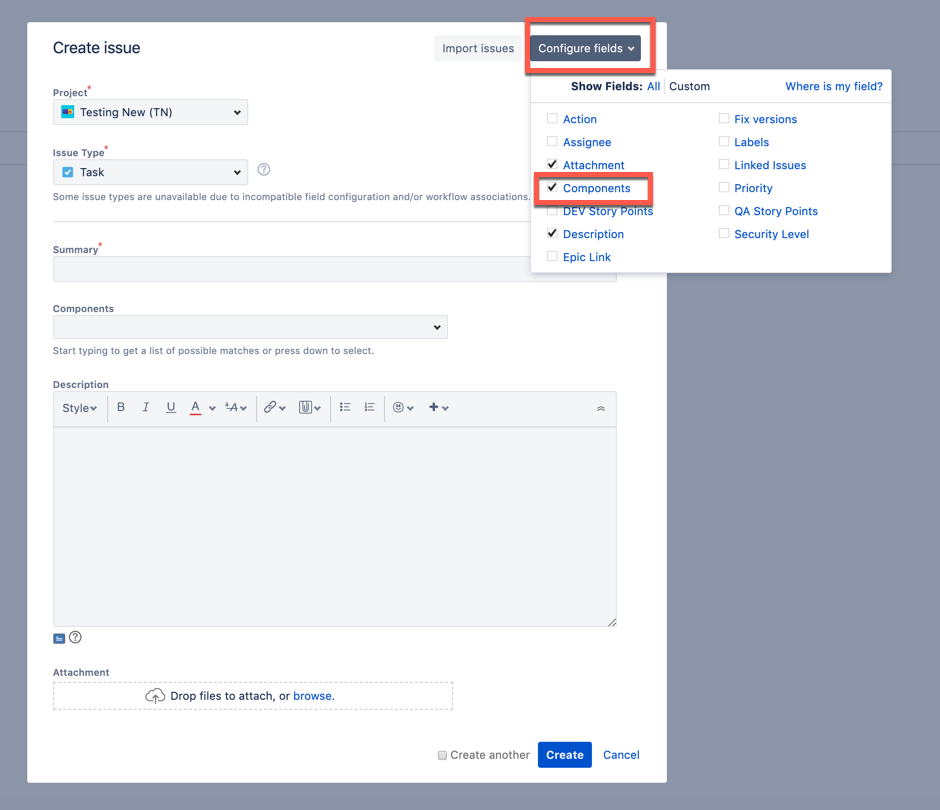Click the Testing New project avatar icon
Viewport: 940px width, 810px height.
[68, 112]
